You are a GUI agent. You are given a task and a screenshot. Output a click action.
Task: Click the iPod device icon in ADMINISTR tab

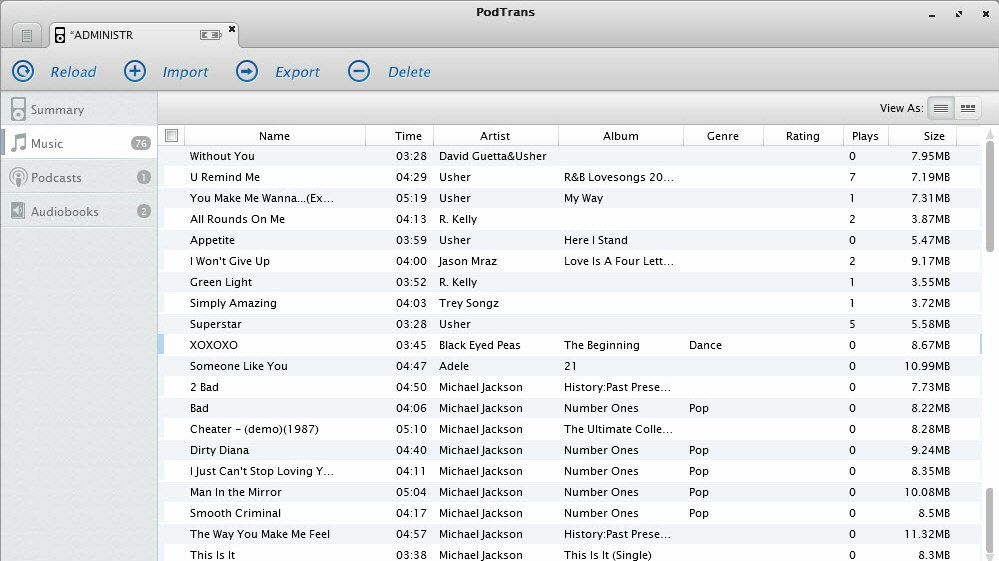(x=60, y=35)
